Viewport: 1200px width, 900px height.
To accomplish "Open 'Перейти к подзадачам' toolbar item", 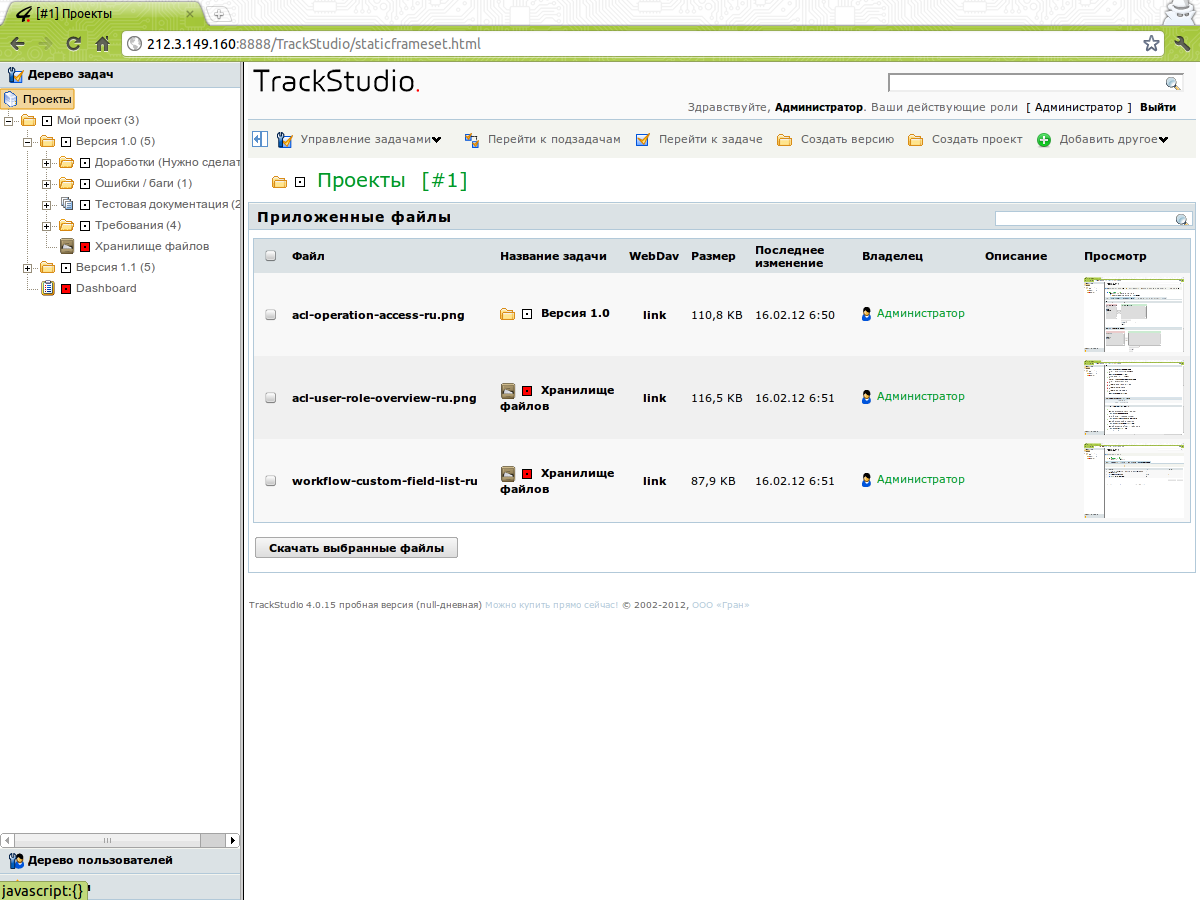I will 554,140.
